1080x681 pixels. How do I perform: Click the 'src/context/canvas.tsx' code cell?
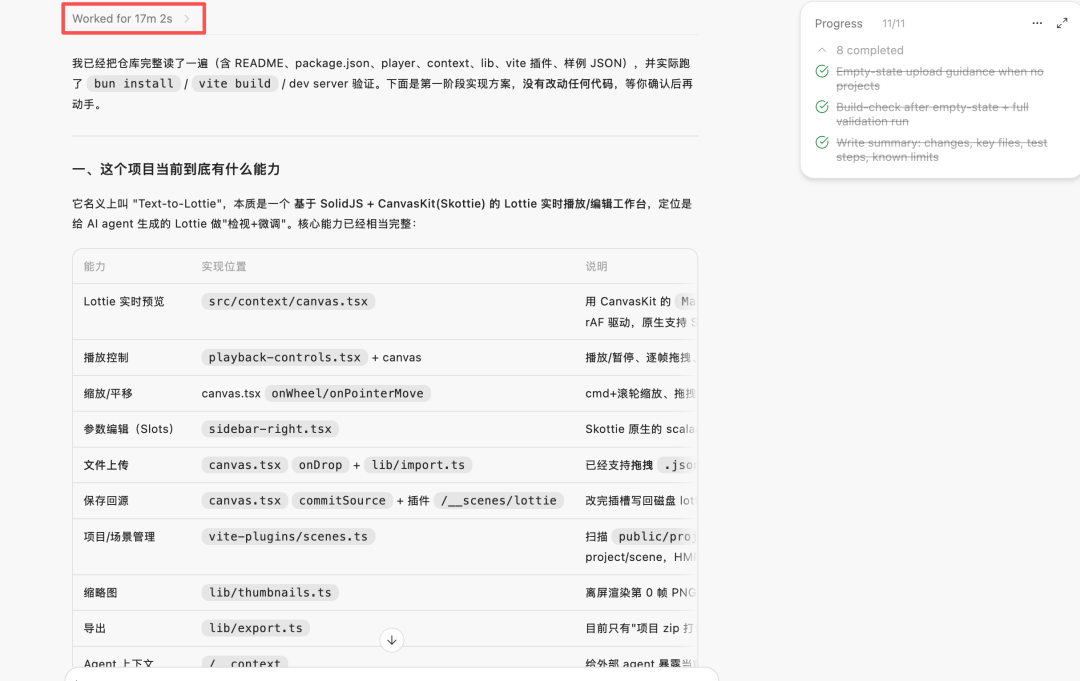pyautogui.click(x=288, y=302)
